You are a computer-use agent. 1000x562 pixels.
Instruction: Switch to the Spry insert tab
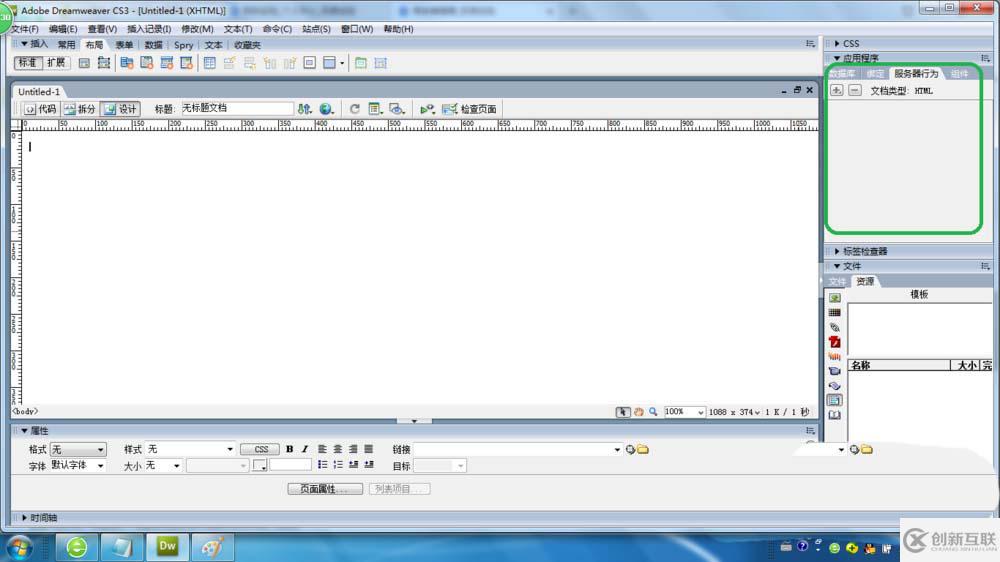[183, 45]
